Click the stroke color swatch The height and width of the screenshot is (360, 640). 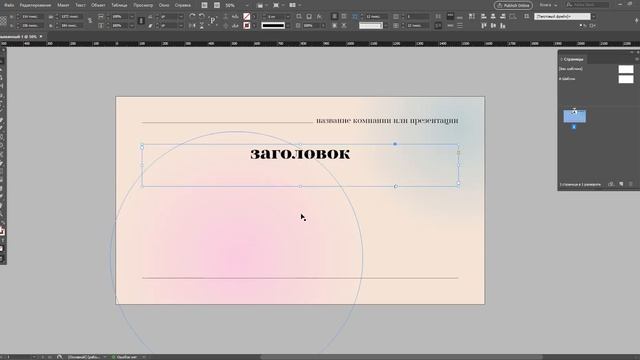tap(247, 25)
